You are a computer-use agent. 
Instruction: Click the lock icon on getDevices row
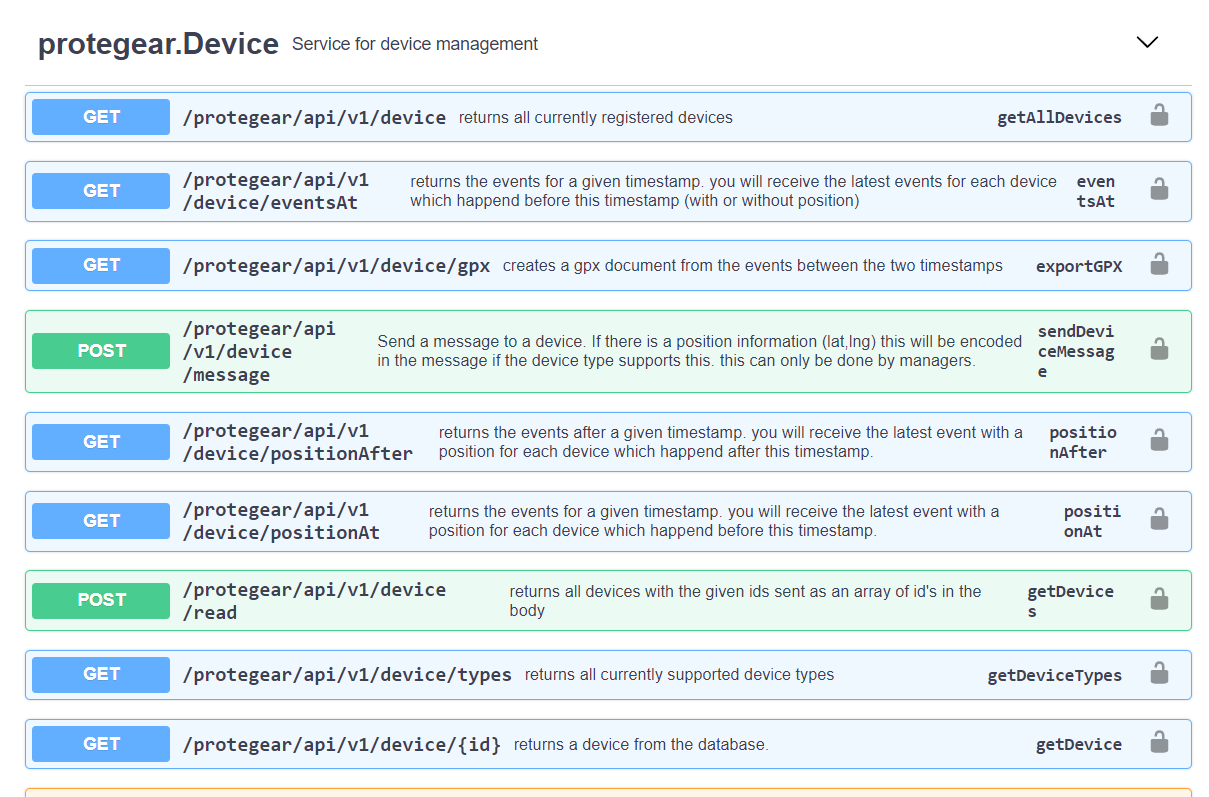pyautogui.click(x=1159, y=600)
